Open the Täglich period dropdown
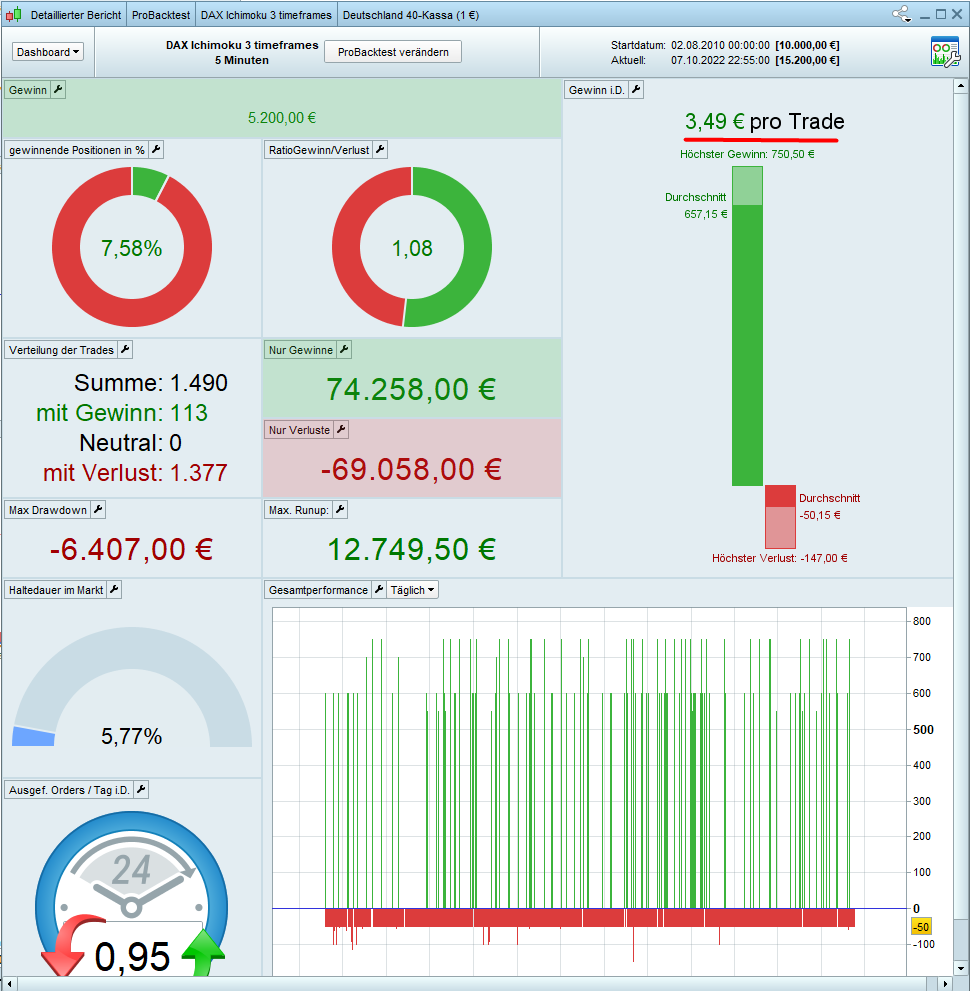This screenshot has width=970, height=991. point(412,590)
